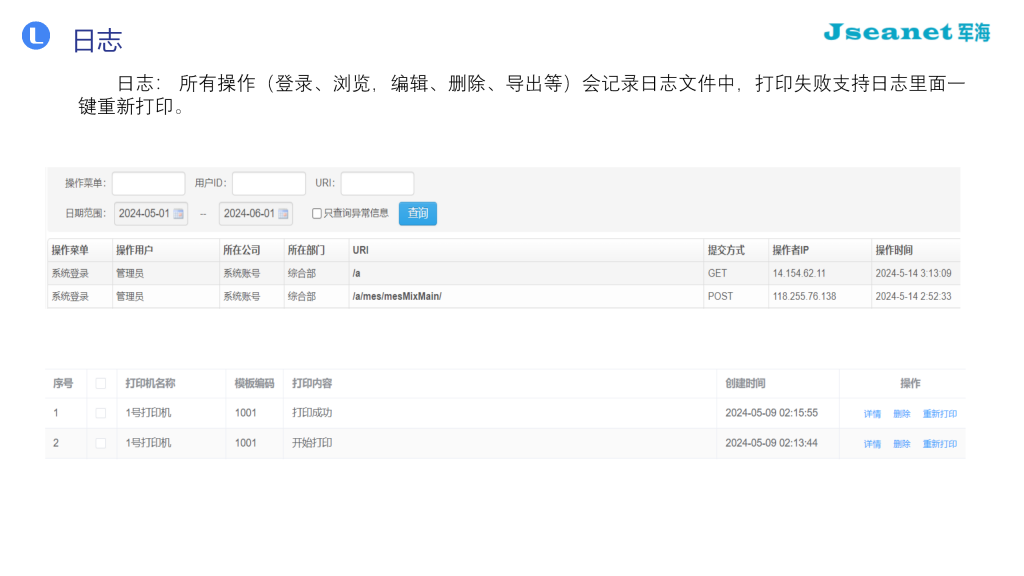Click the 用户ID input field
1024x576 pixels.
tap(268, 183)
